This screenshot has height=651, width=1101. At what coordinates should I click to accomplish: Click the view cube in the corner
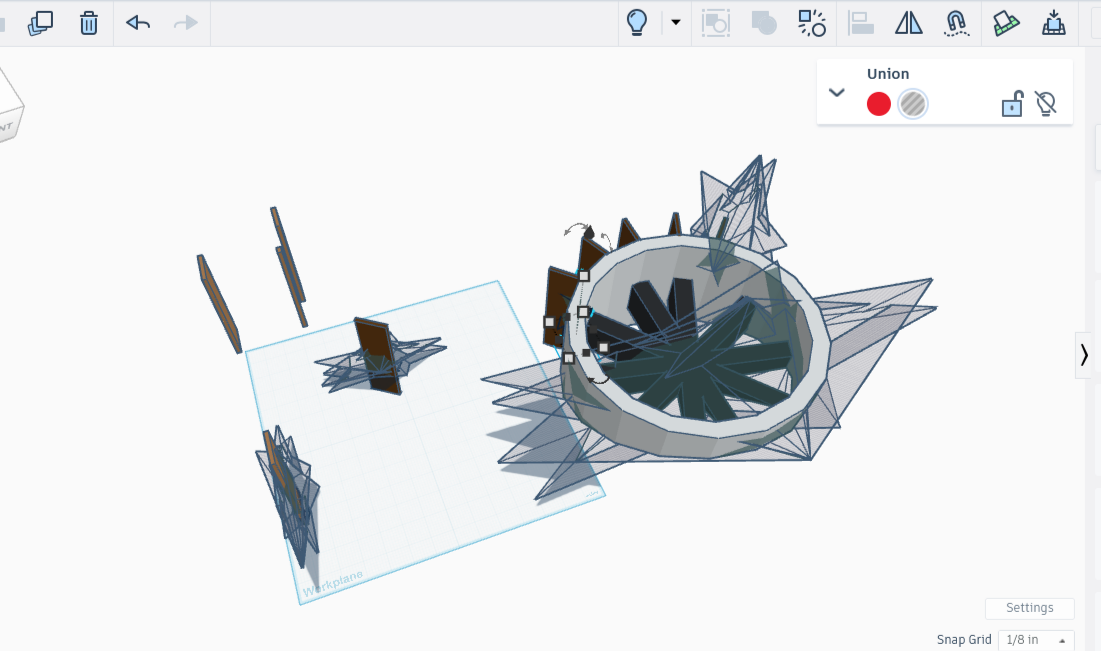(x=8, y=107)
